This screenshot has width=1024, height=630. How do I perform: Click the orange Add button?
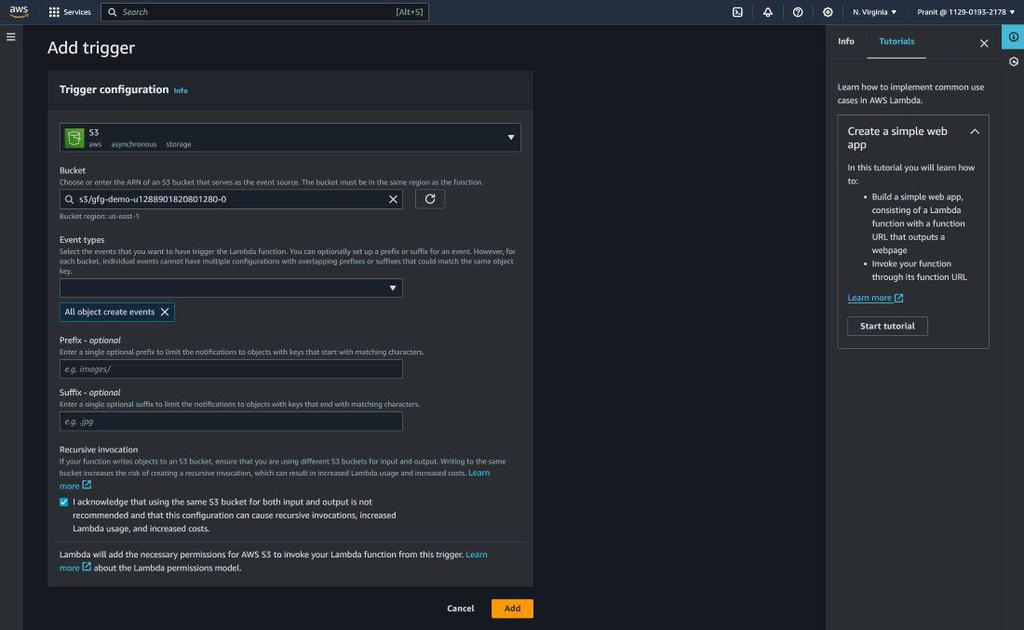point(512,608)
